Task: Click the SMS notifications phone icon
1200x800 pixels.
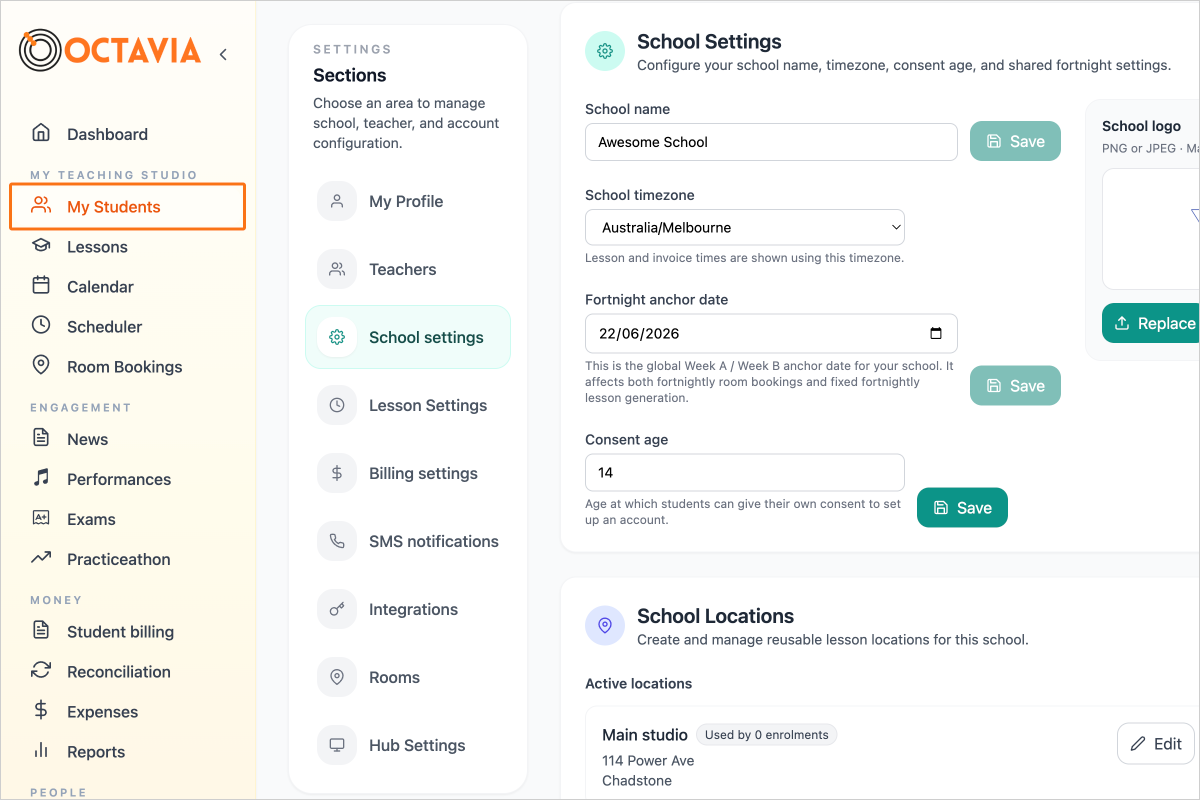Action: pos(337,541)
